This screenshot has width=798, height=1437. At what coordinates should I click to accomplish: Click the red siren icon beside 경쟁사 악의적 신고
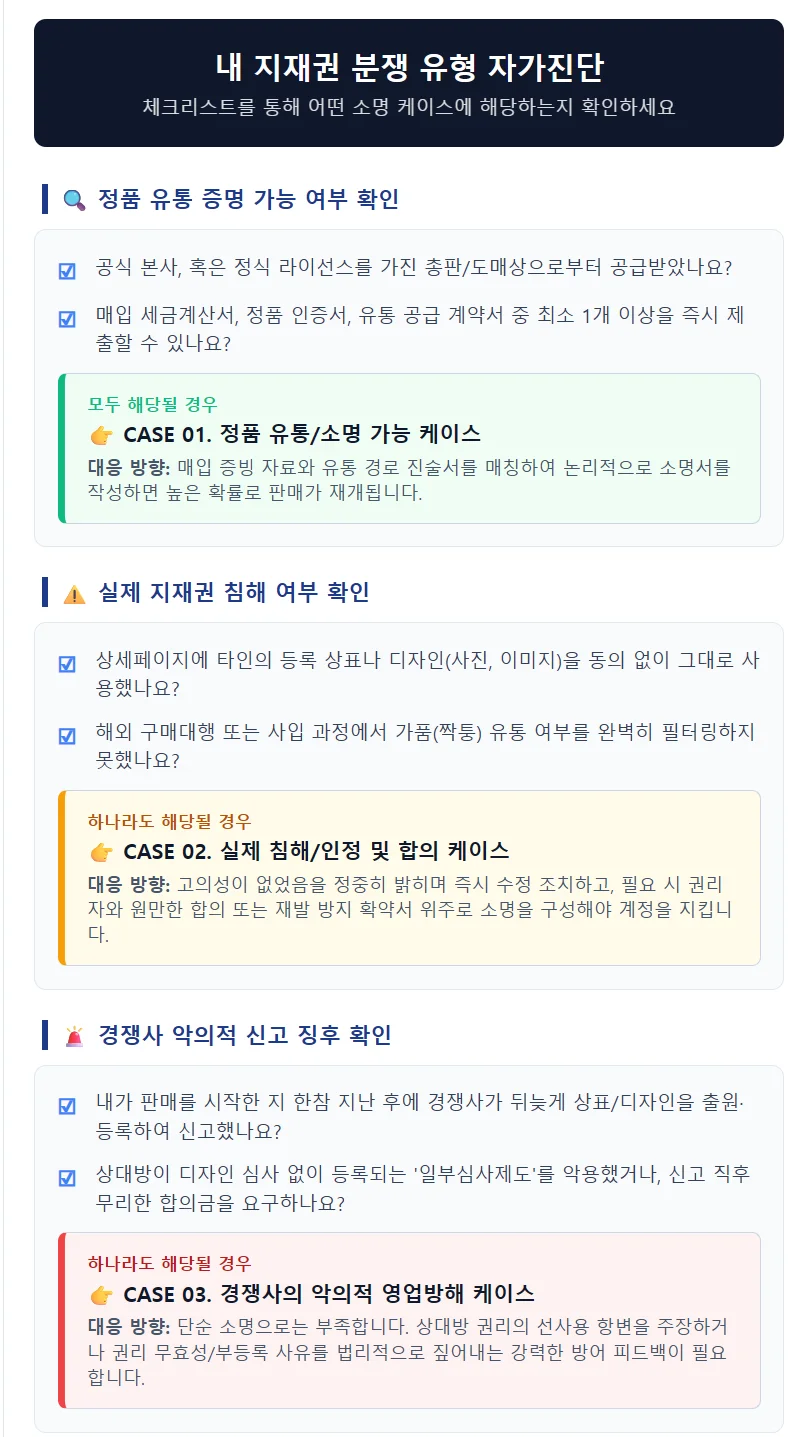(74, 1035)
